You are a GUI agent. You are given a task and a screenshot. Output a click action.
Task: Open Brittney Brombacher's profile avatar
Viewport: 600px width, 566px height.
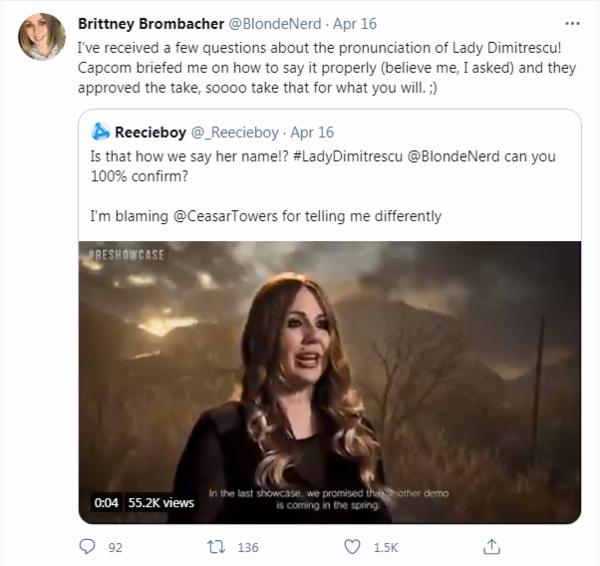(x=41, y=38)
